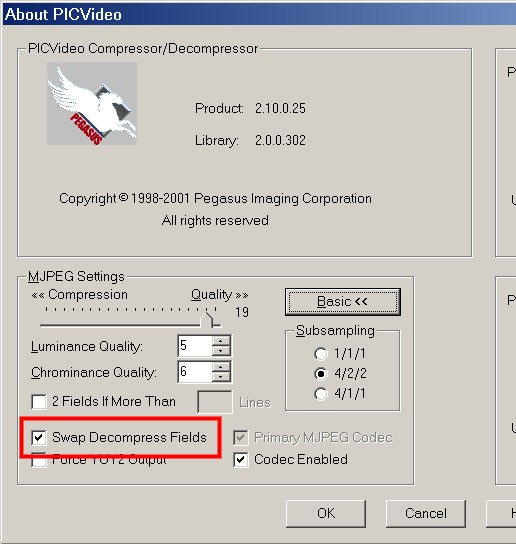516x544 pixels.
Task: Select the 4/2/2 subsampling radio button
Action: coord(321,374)
